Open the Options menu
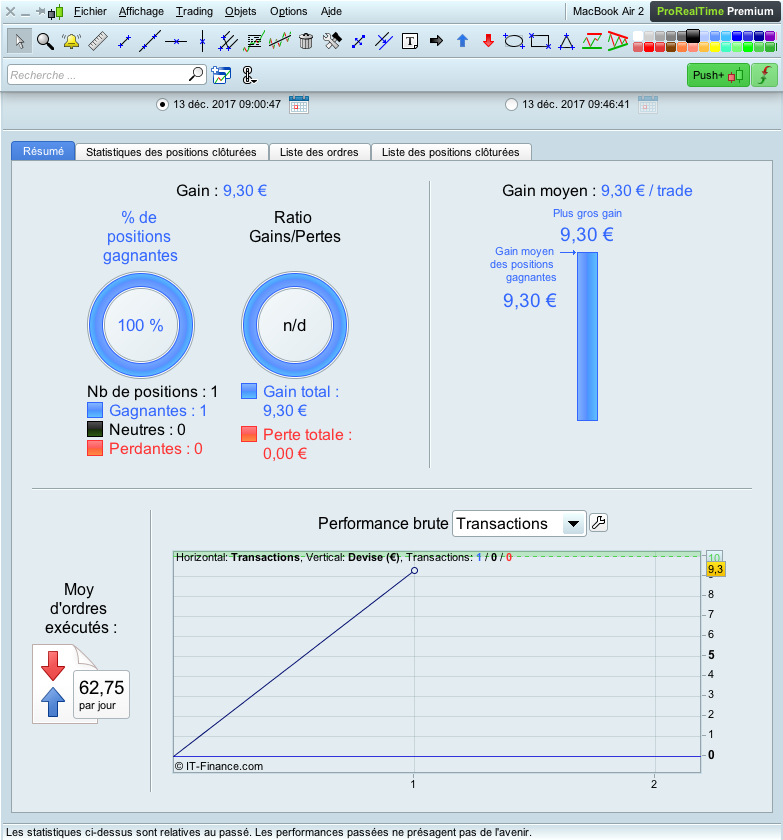 tap(288, 11)
